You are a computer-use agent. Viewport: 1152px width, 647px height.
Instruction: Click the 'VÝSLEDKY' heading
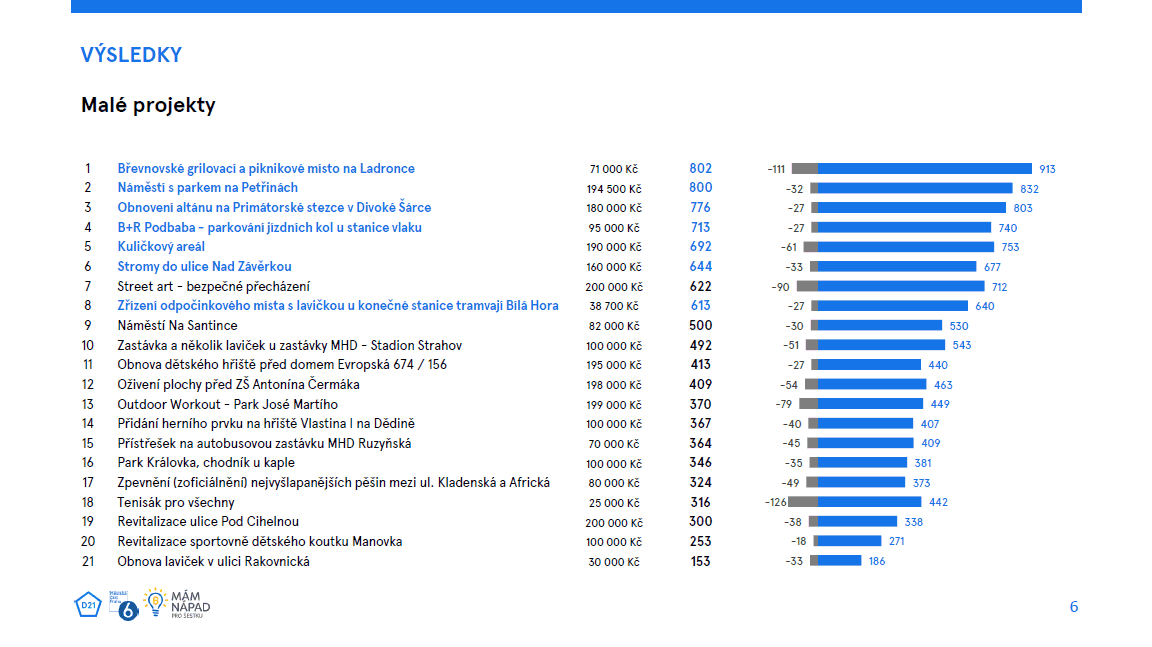pos(131,55)
